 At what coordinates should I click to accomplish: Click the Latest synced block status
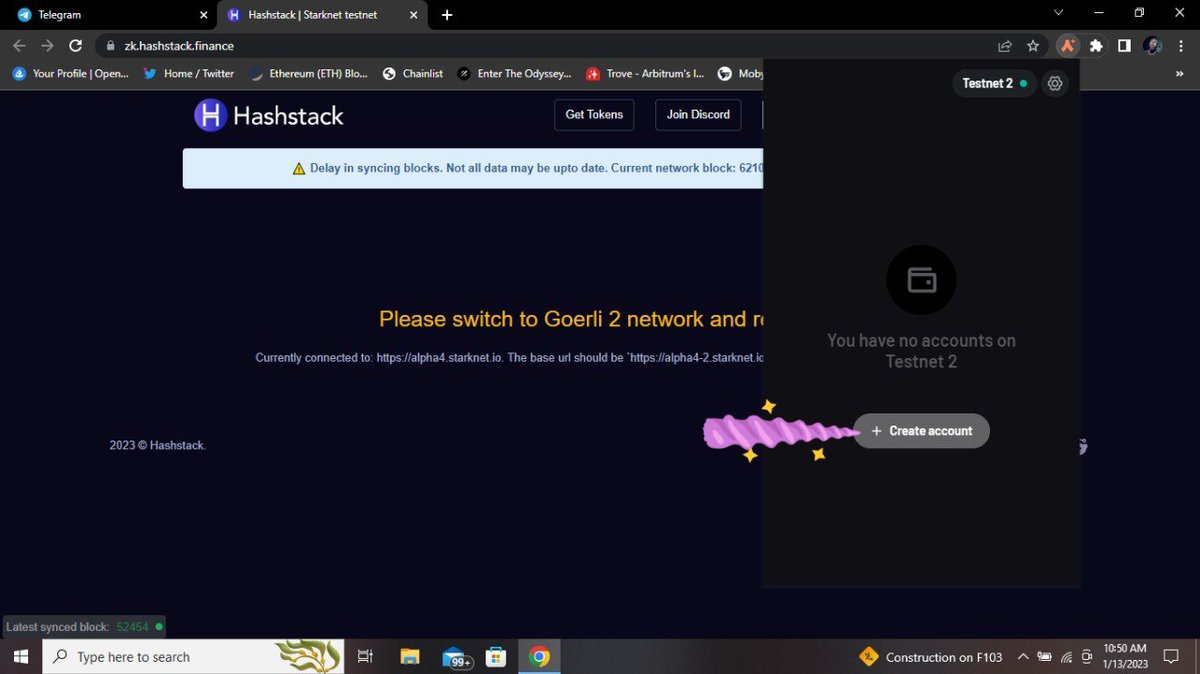point(84,627)
